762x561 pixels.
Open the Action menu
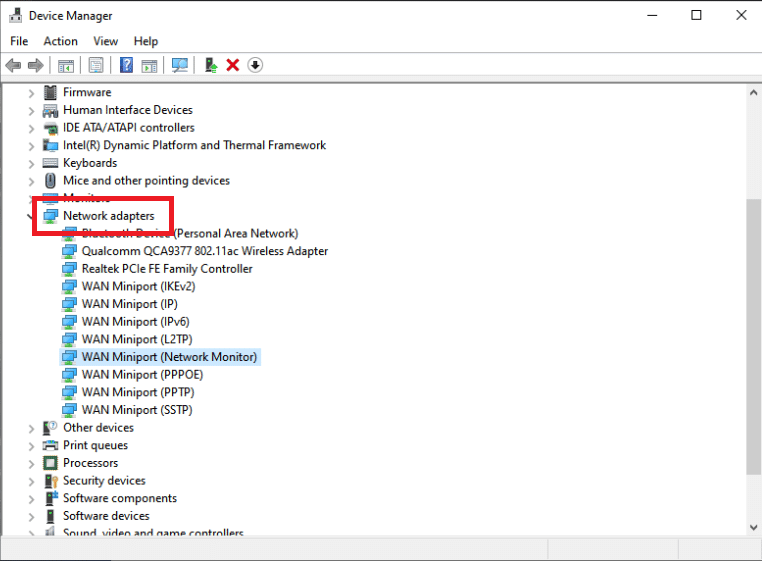coord(61,41)
